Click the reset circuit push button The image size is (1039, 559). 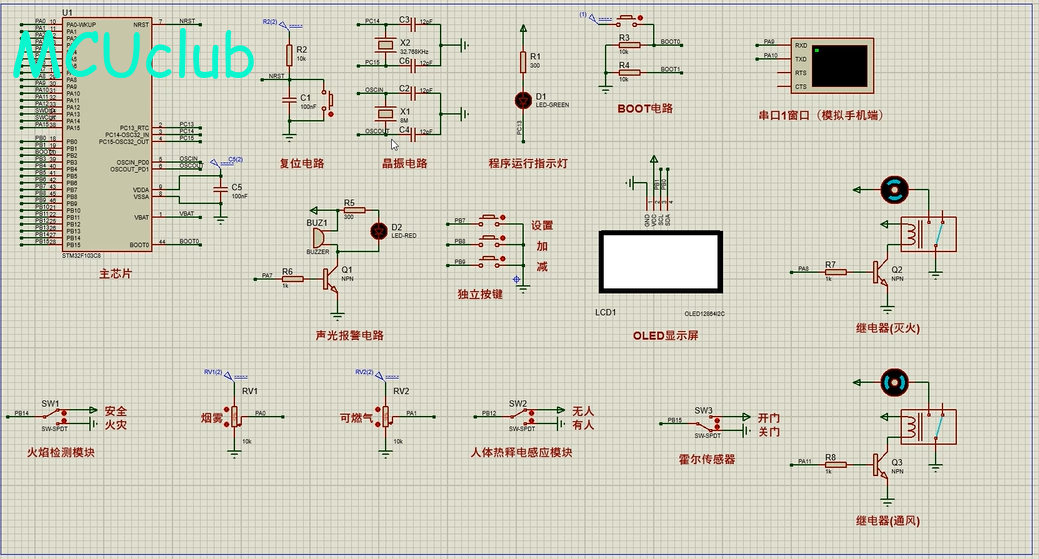[327, 100]
